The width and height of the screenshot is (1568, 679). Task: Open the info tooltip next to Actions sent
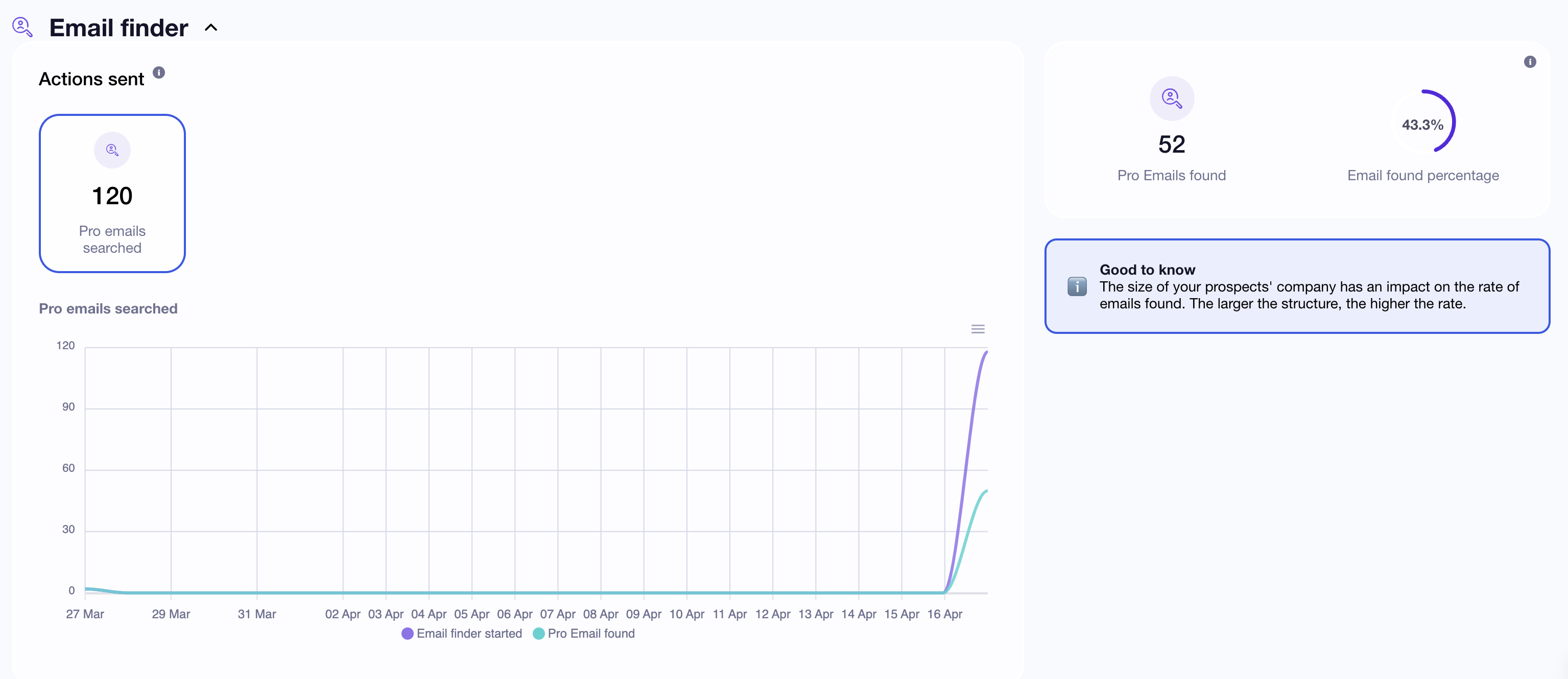click(x=159, y=72)
